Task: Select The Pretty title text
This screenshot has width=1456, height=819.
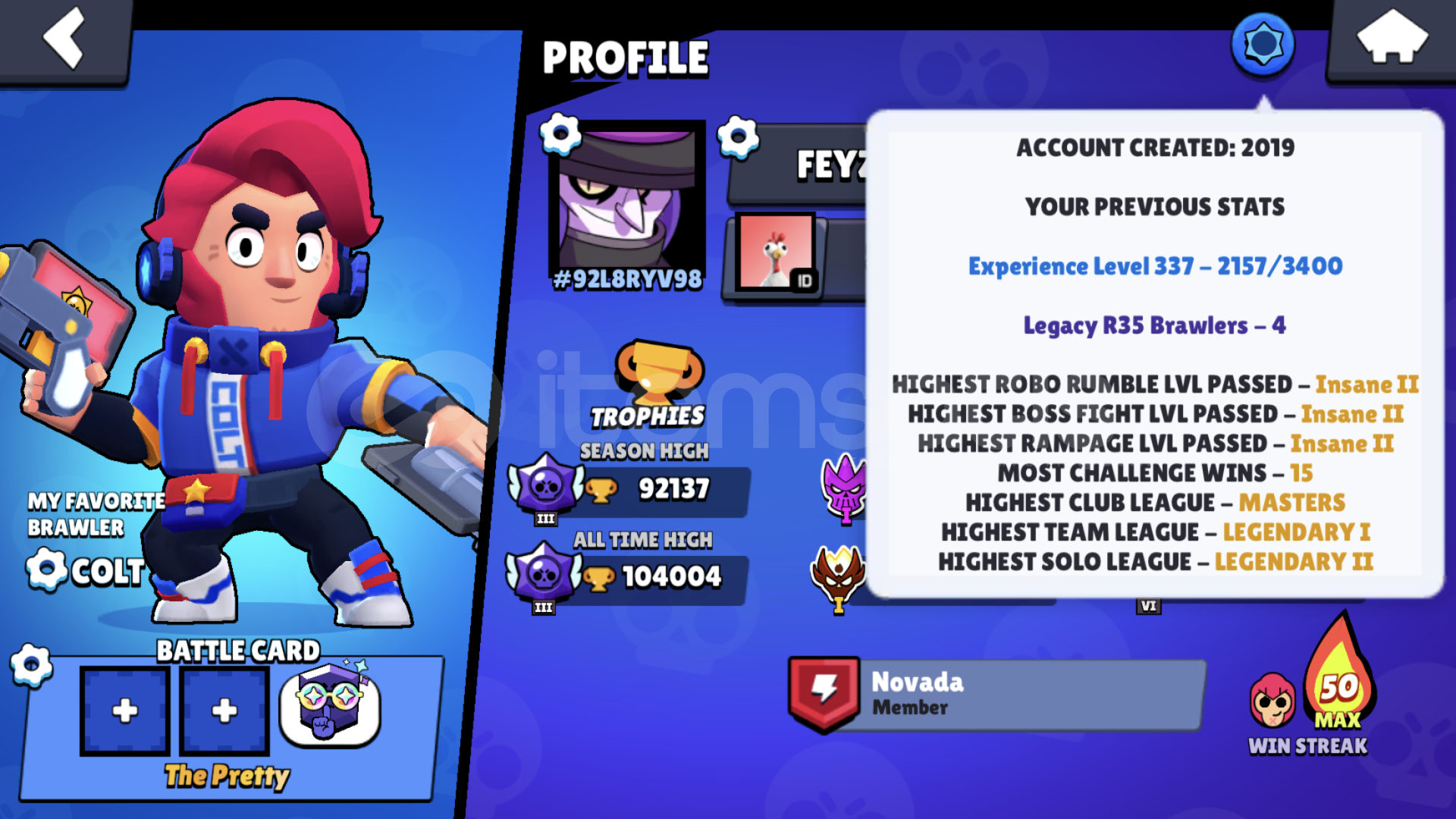Action: (x=227, y=776)
